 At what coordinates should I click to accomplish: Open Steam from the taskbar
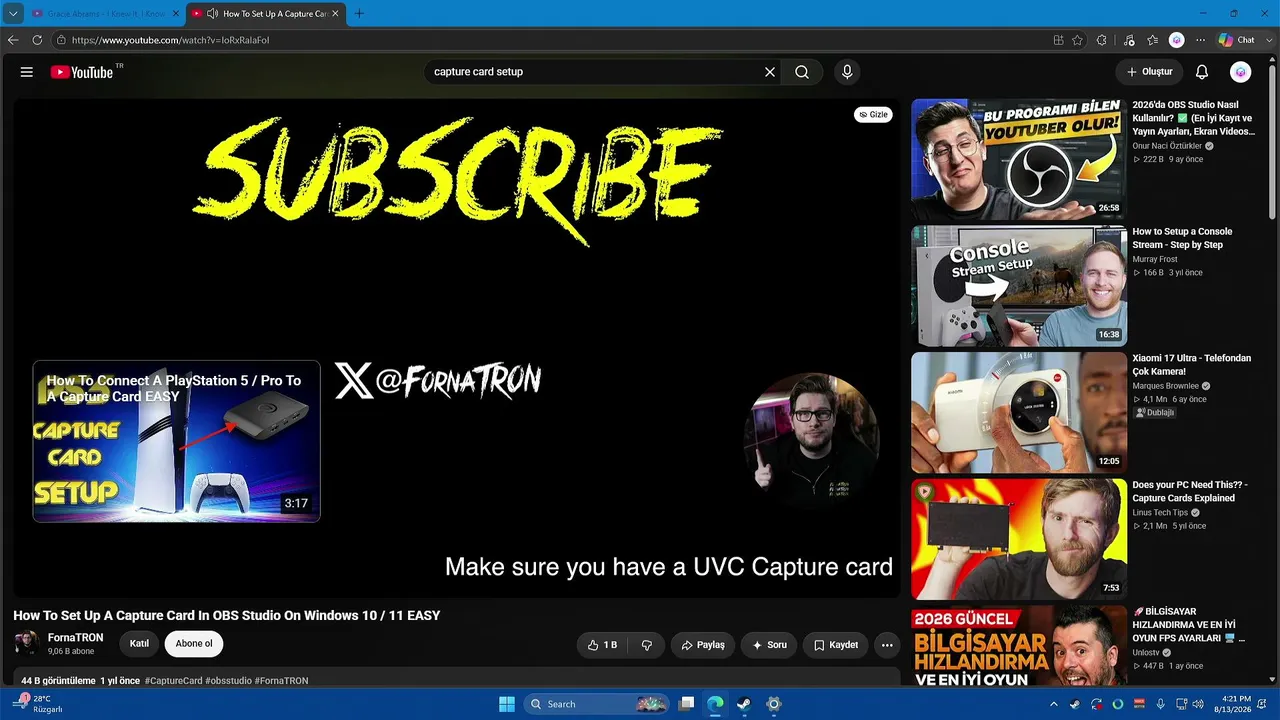coord(744,704)
